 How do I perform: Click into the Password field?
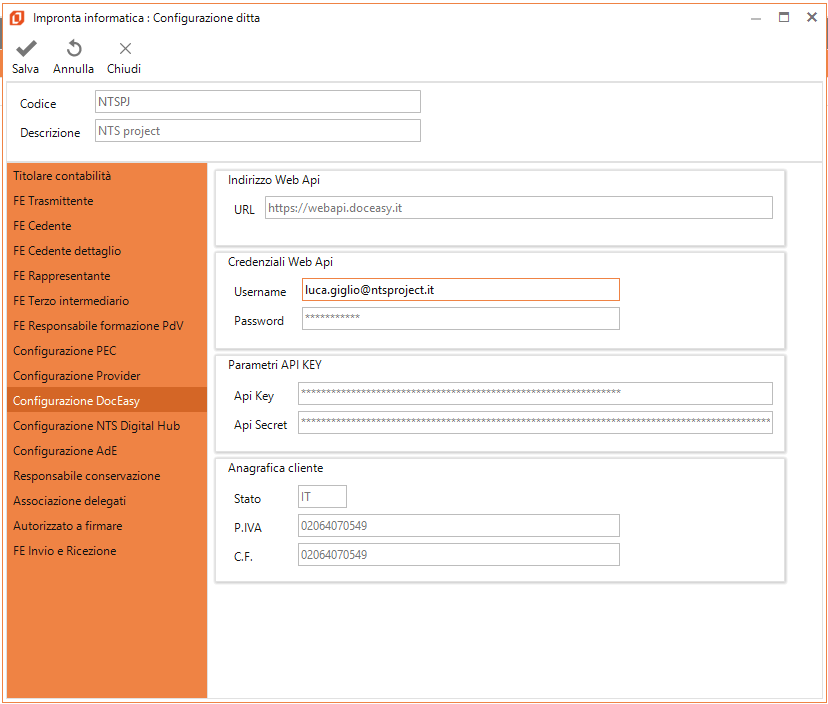[x=460, y=319]
